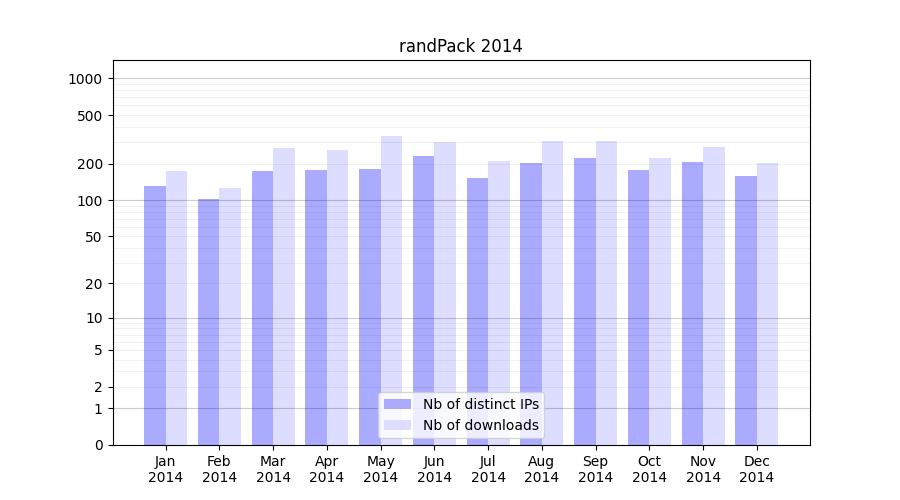Click the Oct 2014 x-axis label
Image resolution: width=900 pixels, height=500 pixels.
tap(649, 469)
